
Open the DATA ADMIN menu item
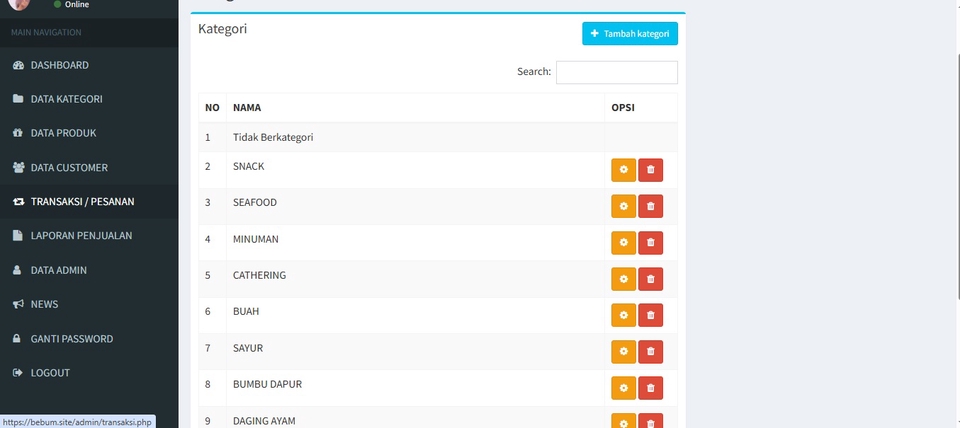(89, 270)
